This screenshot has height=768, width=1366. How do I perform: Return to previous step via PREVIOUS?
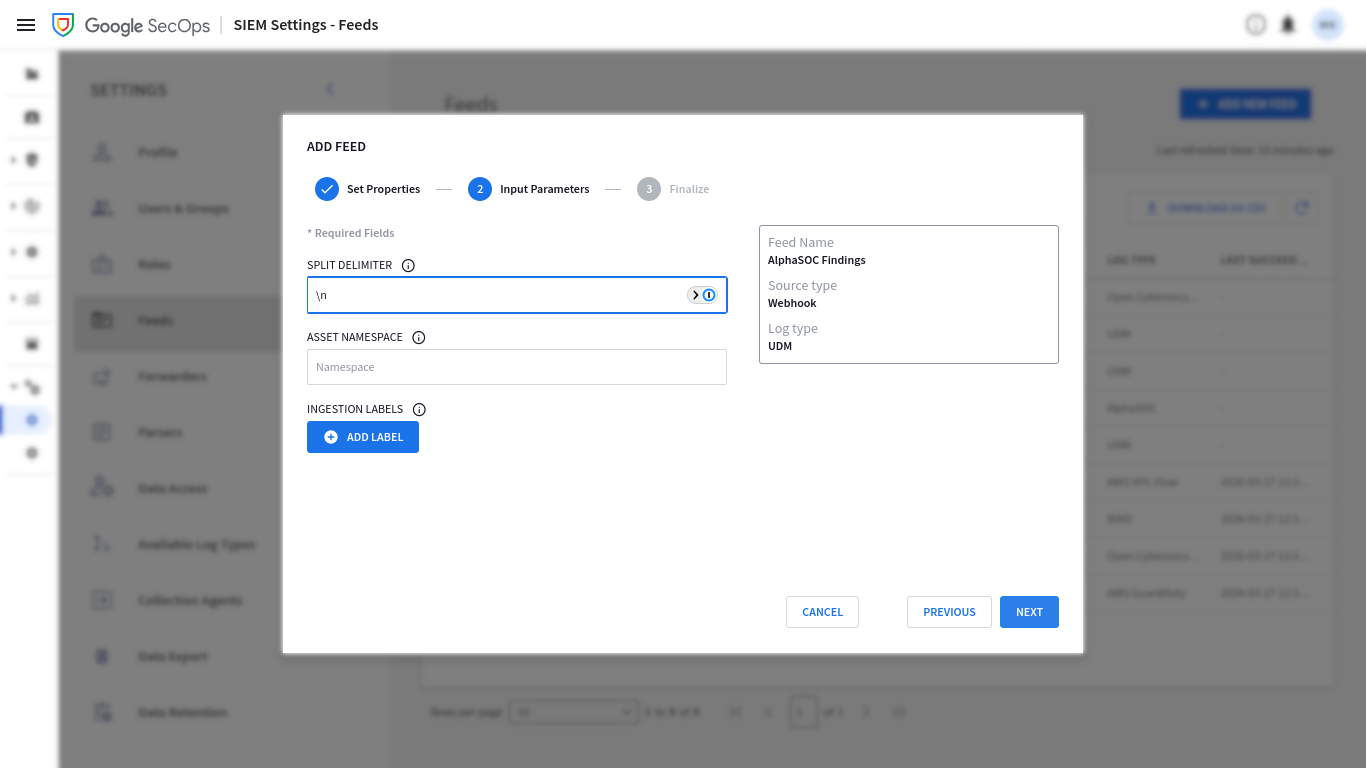(x=948, y=611)
